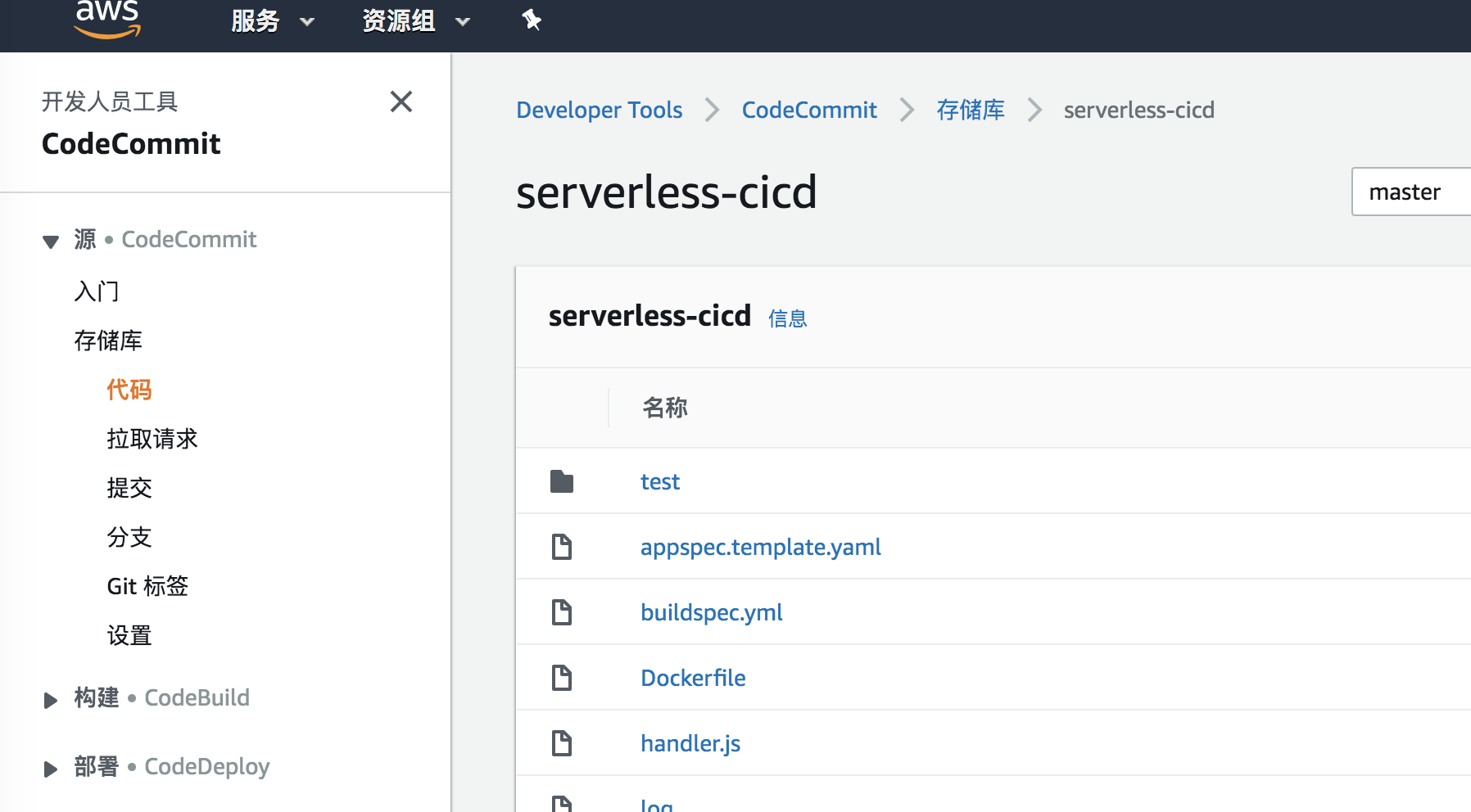The width and height of the screenshot is (1471, 812).
Task: Open buildspec.yml file
Action: pyautogui.click(x=712, y=612)
